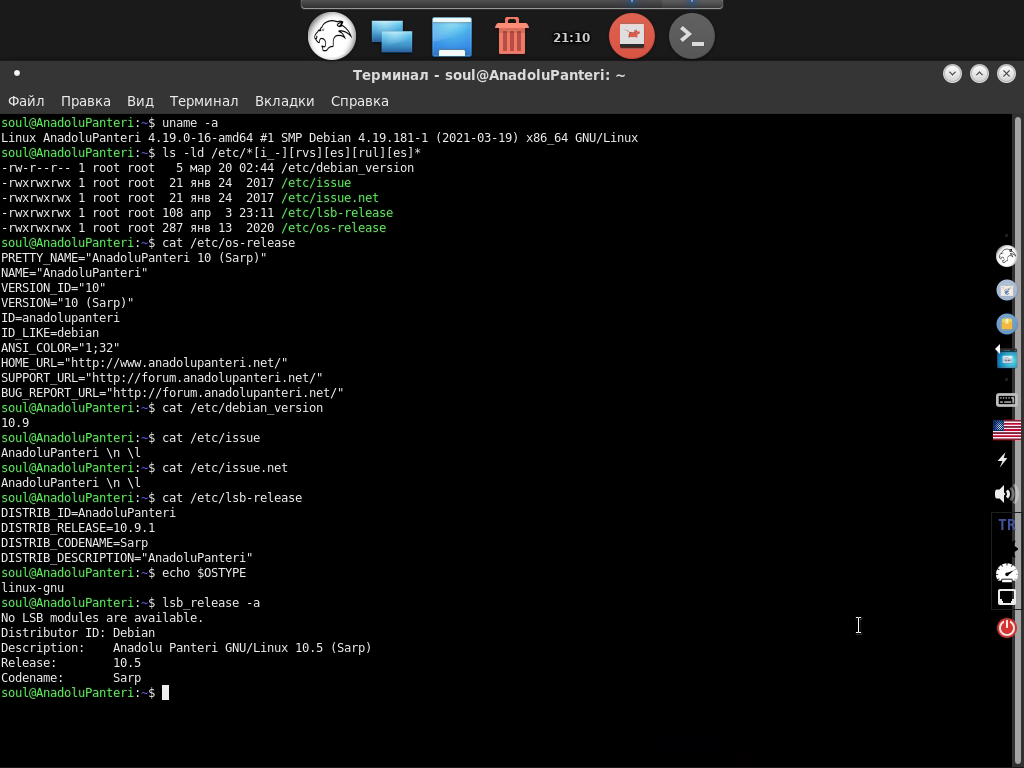Open the Вкладки menu

[x=285, y=101]
